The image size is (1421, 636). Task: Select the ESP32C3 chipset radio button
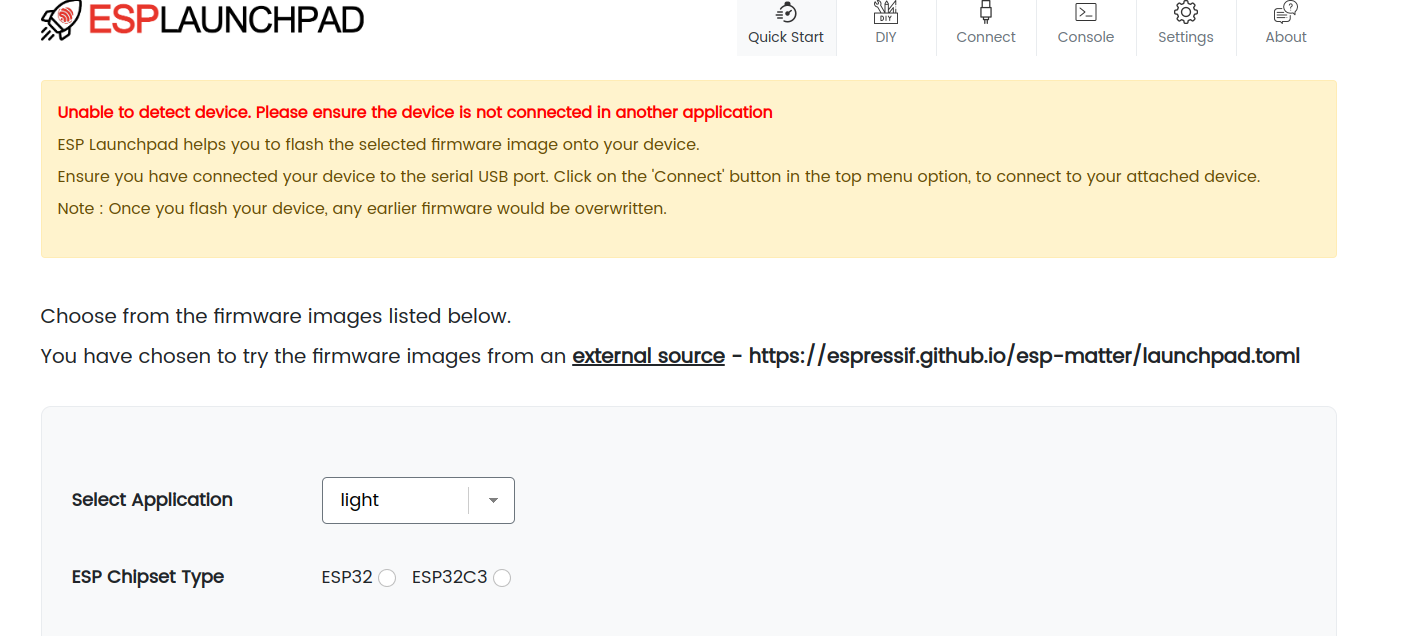501,577
